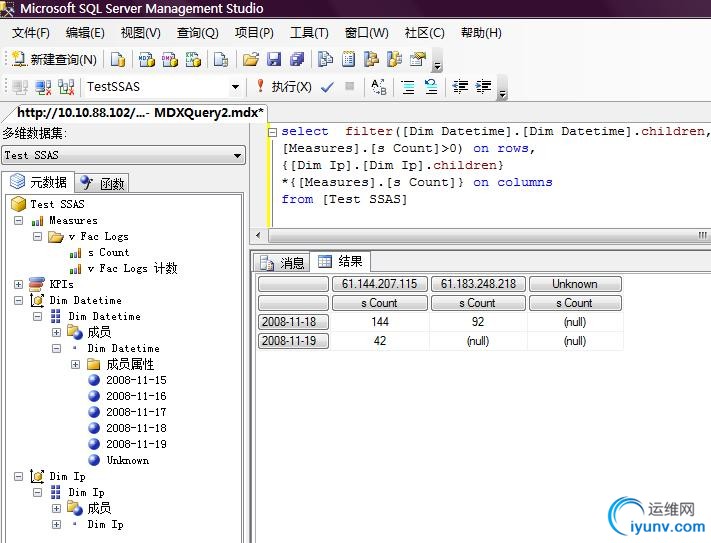The width and height of the screenshot is (711, 543).
Task: Click the query editor horizontal scrollbar
Action: 480,235
